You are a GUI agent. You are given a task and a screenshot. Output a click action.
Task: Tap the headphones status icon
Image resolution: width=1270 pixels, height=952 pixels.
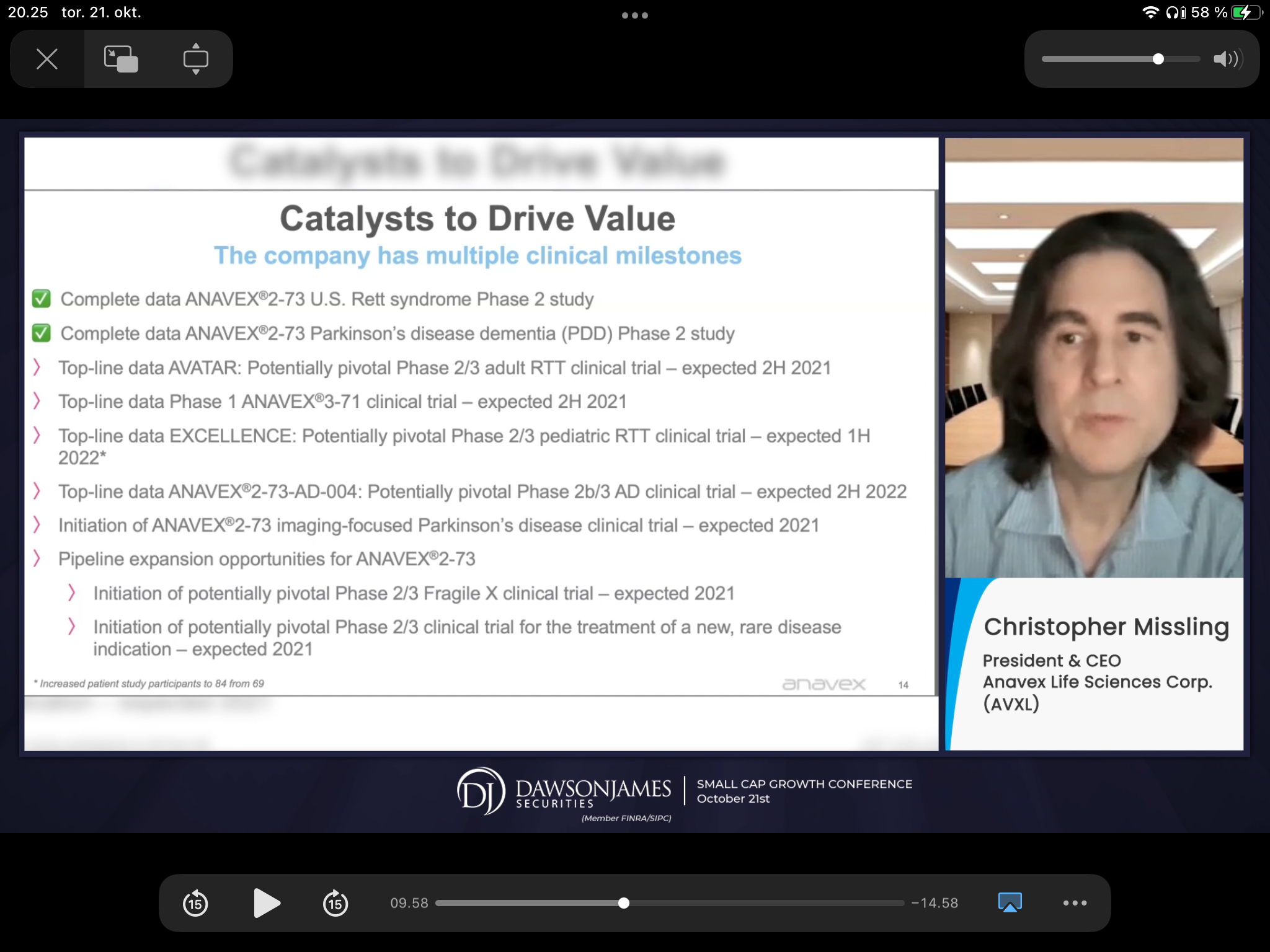1175,12
